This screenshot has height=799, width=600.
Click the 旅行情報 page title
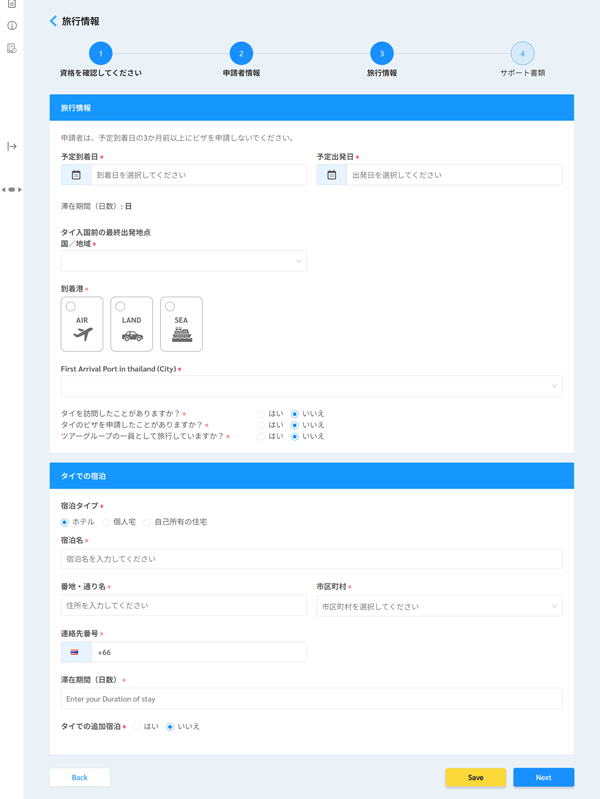tap(81, 21)
